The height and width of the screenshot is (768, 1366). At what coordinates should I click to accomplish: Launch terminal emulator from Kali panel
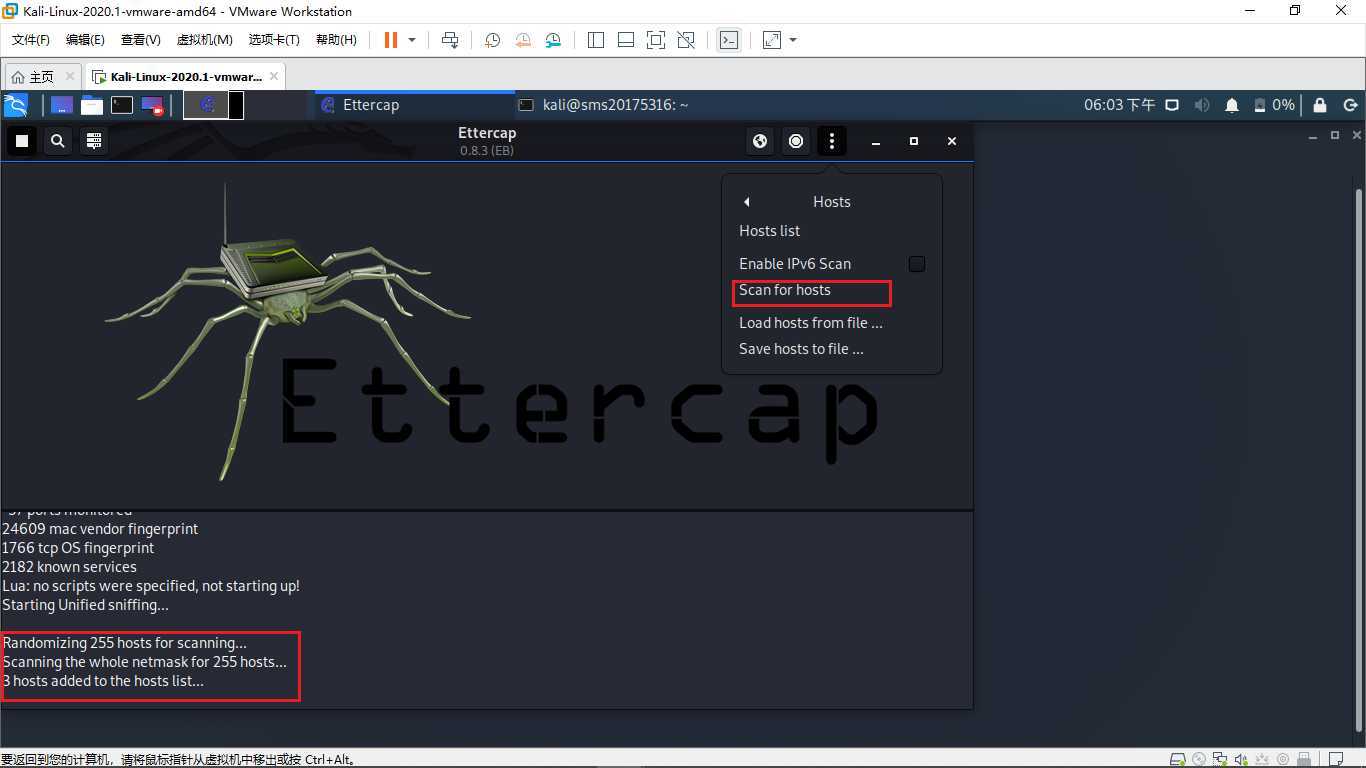click(122, 104)
